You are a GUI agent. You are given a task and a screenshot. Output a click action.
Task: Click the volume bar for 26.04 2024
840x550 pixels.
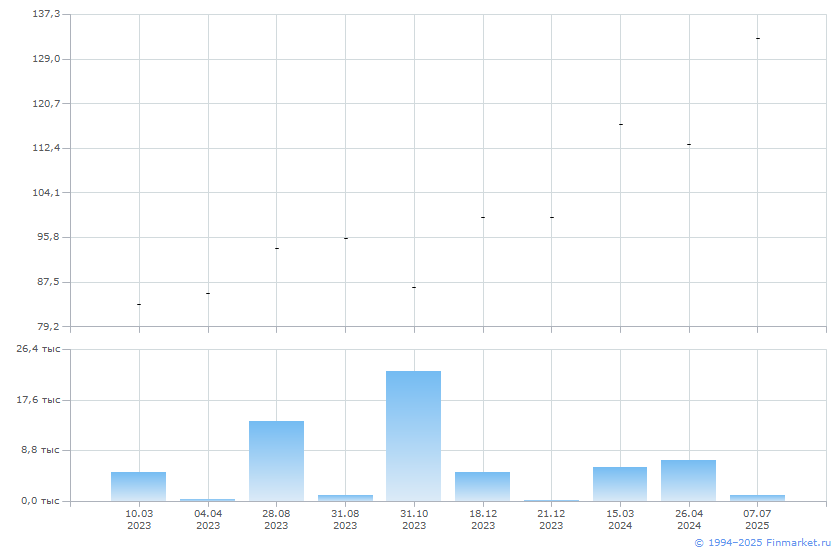click(688, 480)
